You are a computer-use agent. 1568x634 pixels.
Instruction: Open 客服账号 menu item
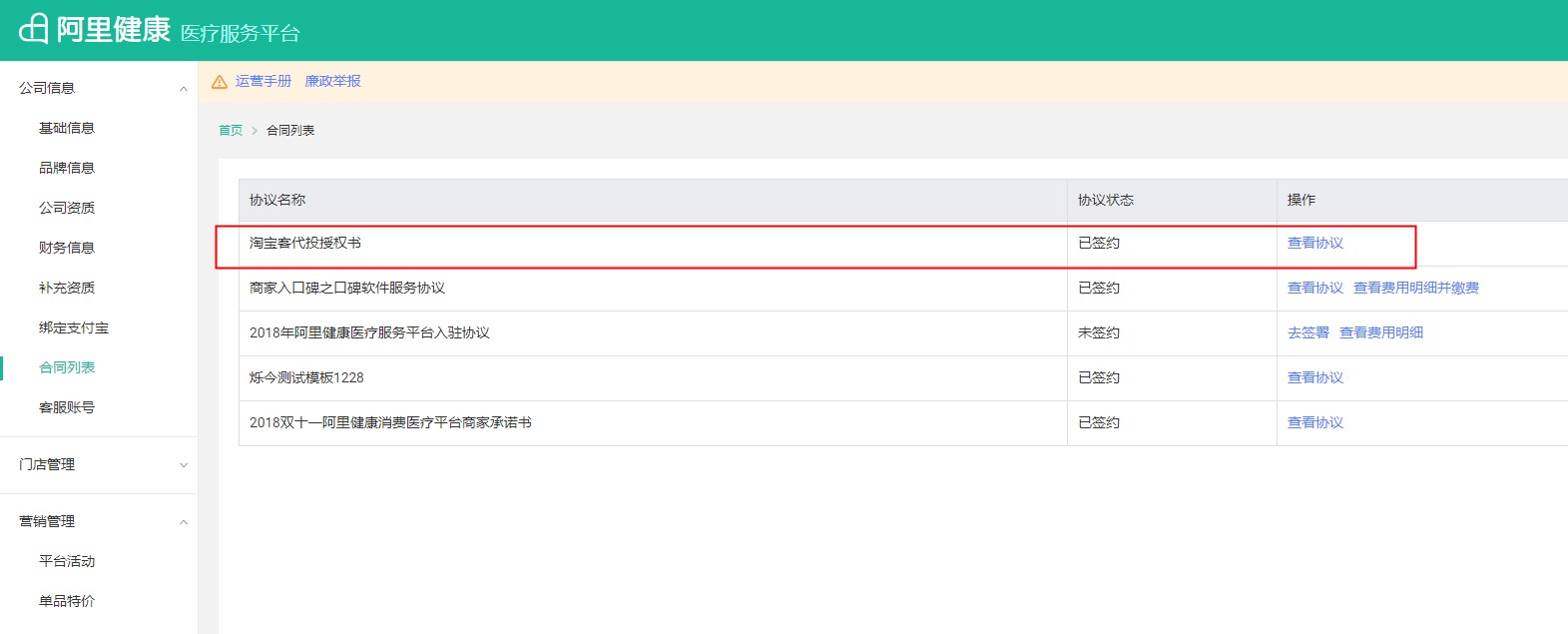click(x=67, y=407)
